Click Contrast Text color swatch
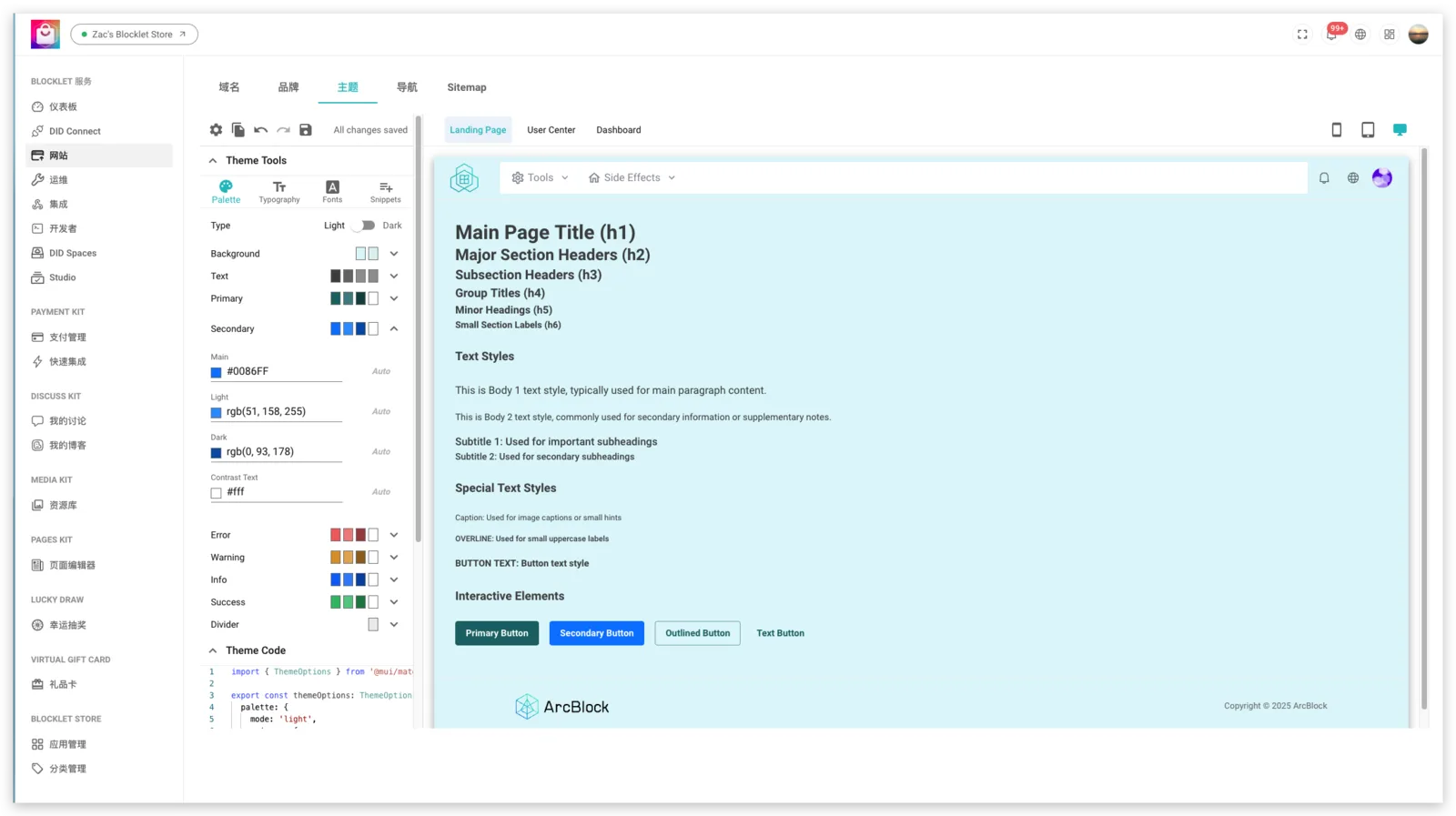The image size is (1456, 816). point(216,492)
